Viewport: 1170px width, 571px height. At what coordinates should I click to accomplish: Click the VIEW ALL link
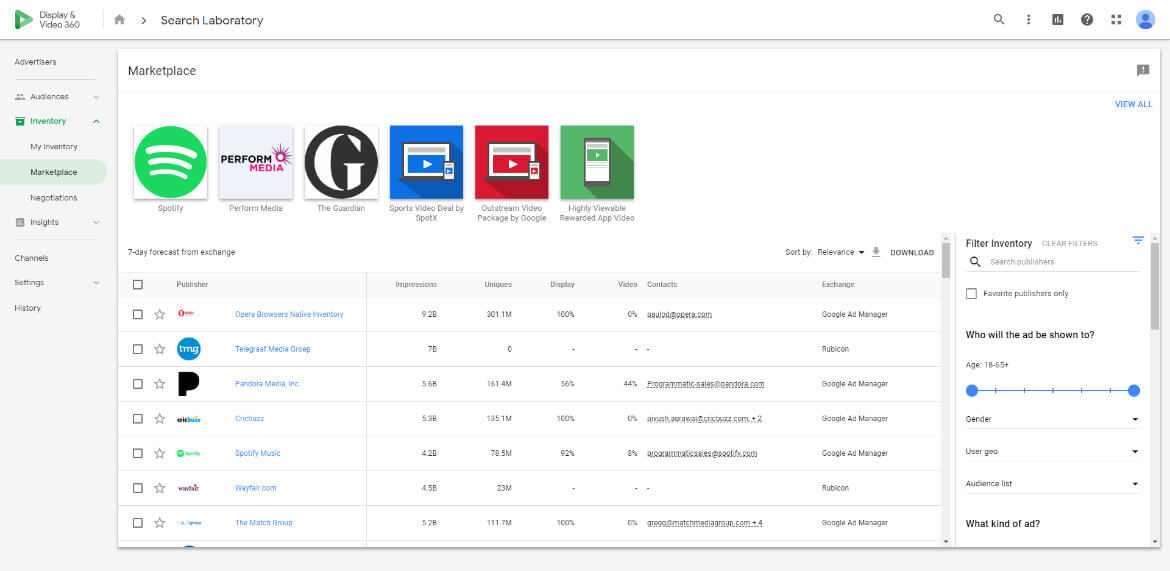pyautogui.click(x=1133, y=104)
